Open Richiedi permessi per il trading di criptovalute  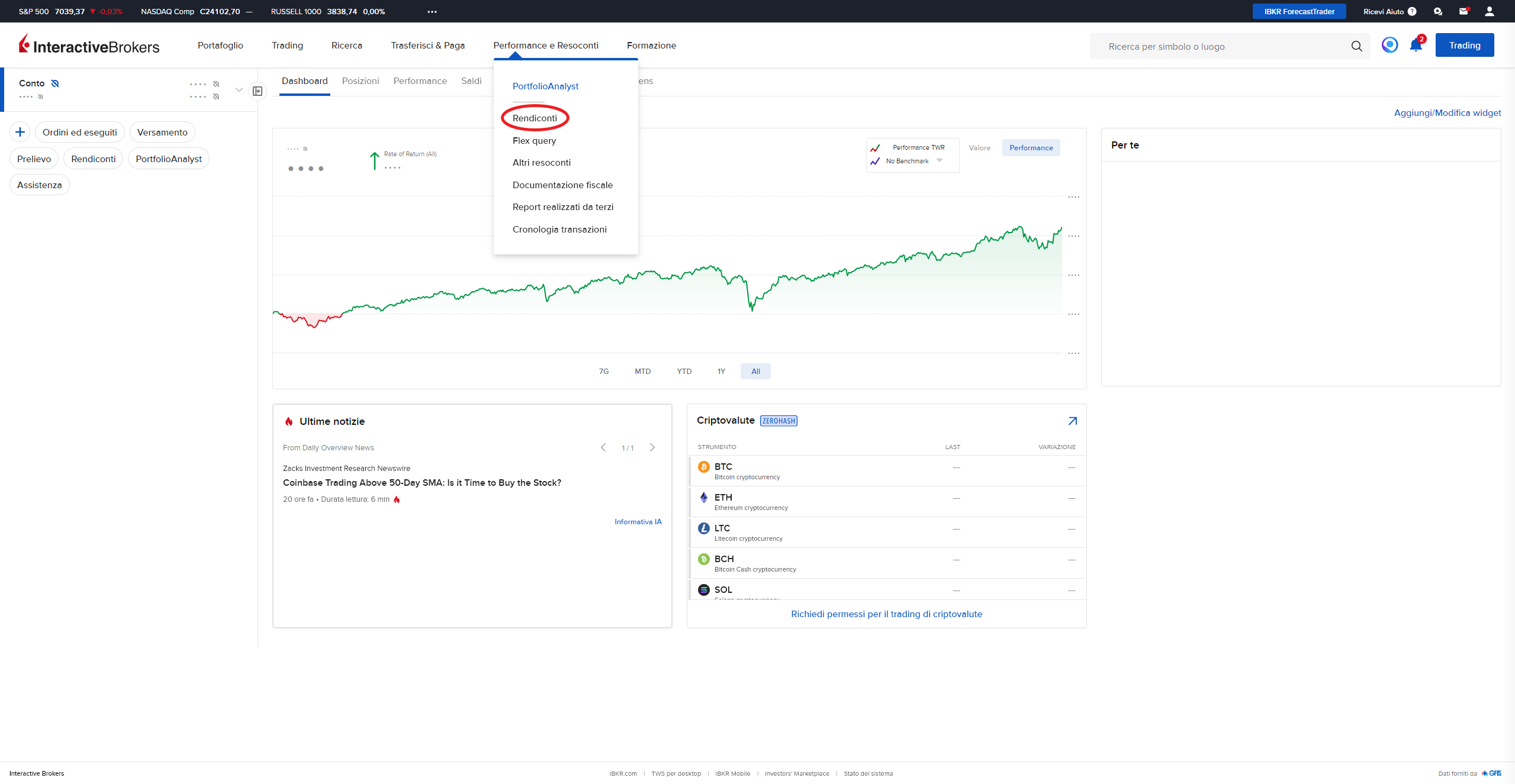click(886, 614)
